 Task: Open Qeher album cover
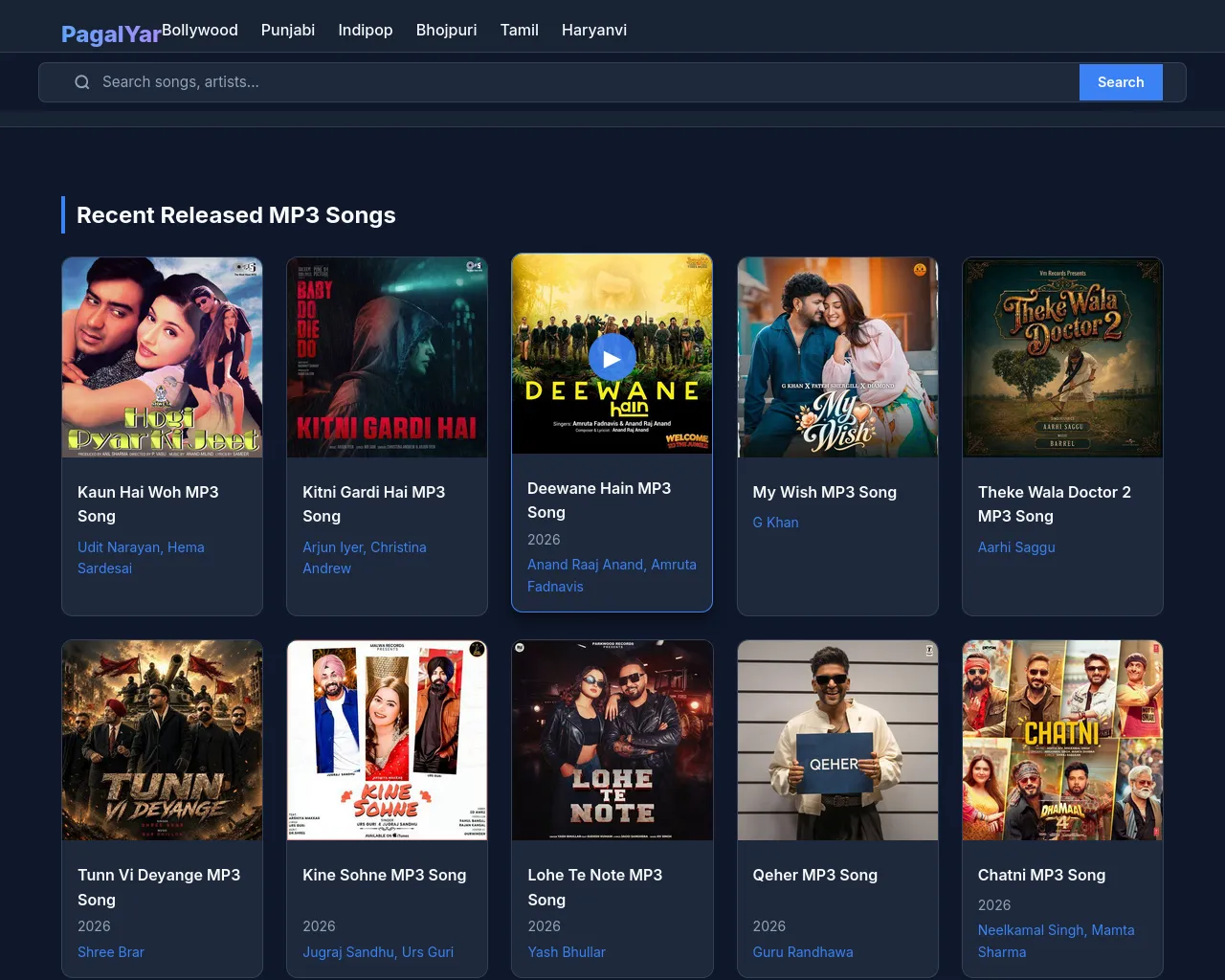(x=837, y=740)
